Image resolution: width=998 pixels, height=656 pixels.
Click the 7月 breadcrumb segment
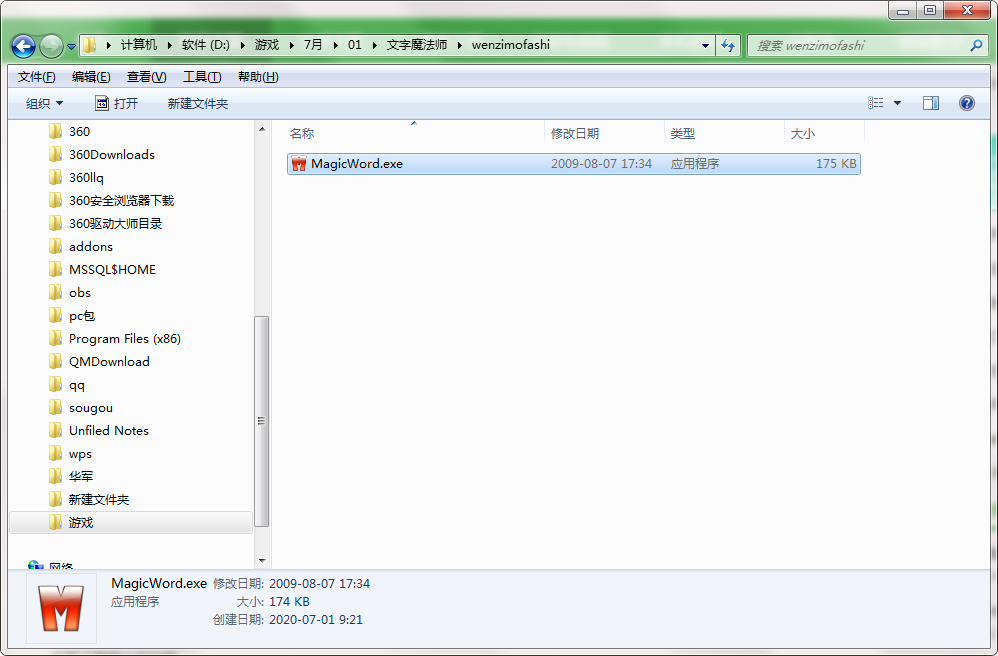pyautogui.click(x=313, y=45)
